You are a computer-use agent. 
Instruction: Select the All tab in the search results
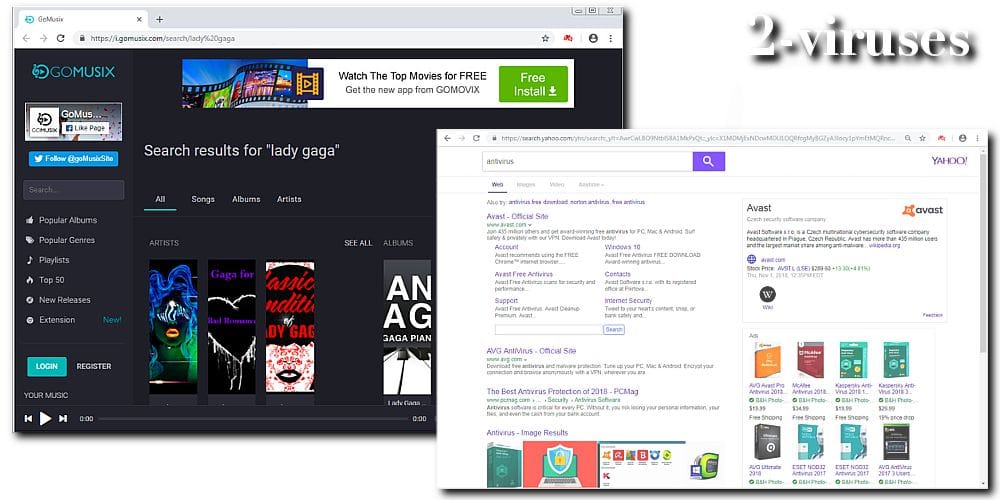pyautogui.click(x=160, y=199)
